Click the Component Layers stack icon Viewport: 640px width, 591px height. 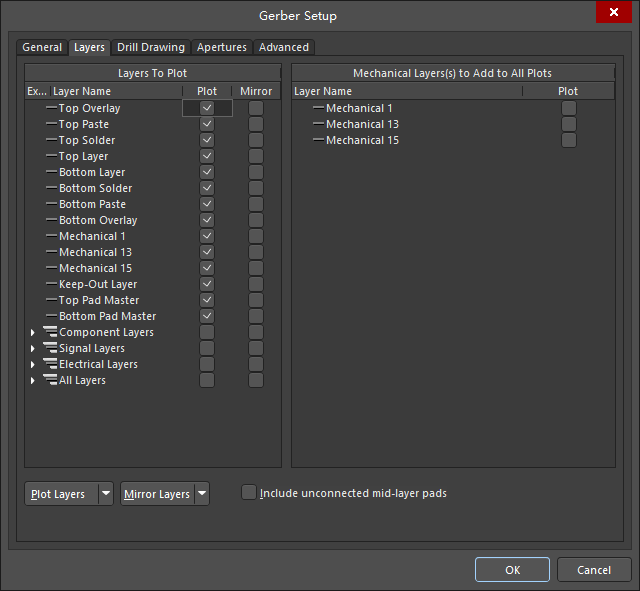coord(50,332)
